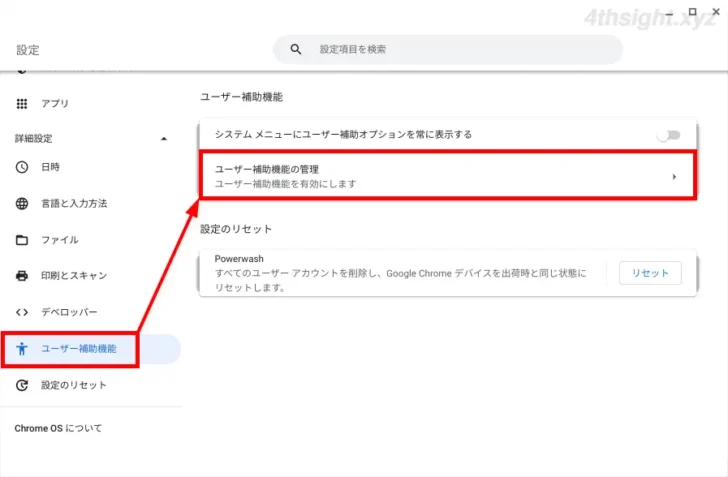Open 設定のリセット in the sidebar

point(74,386)
